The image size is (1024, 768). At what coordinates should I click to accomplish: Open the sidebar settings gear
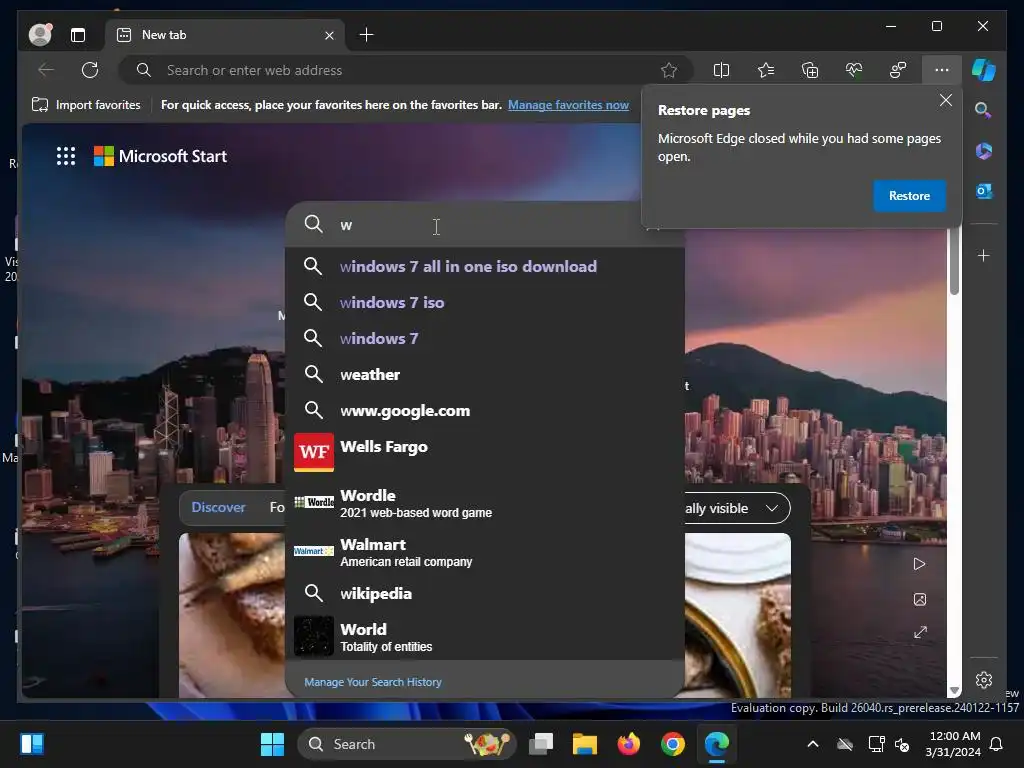984,680
